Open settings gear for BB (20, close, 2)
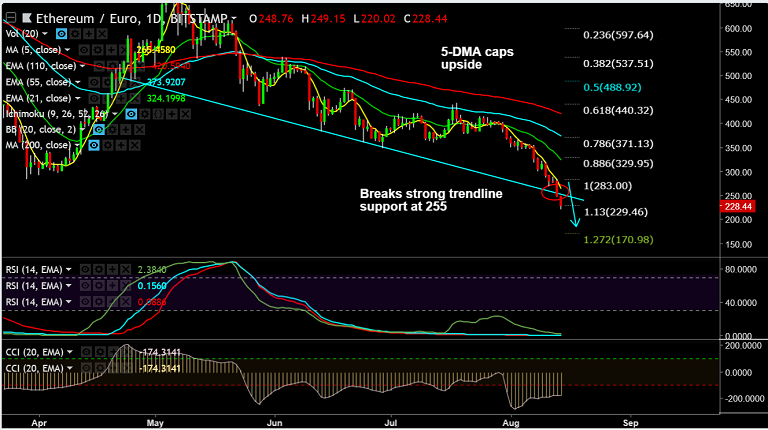 point(112,129)
